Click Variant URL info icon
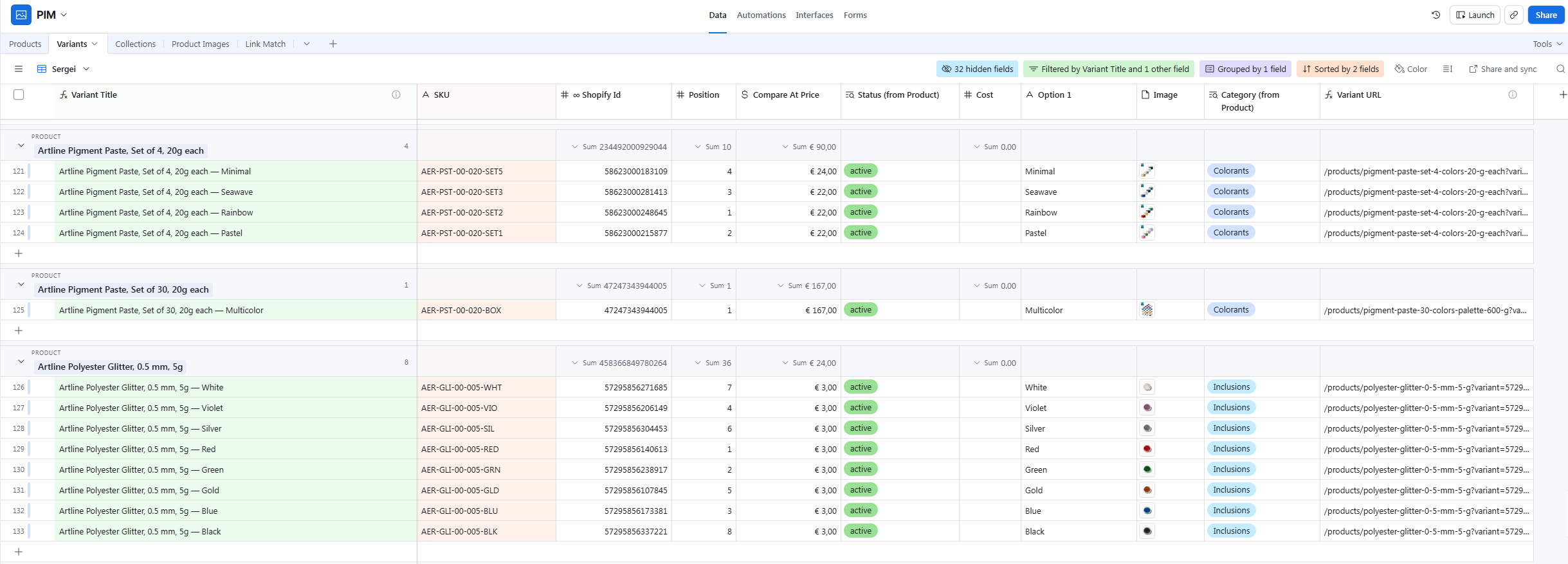 (x=1513, y=95)
